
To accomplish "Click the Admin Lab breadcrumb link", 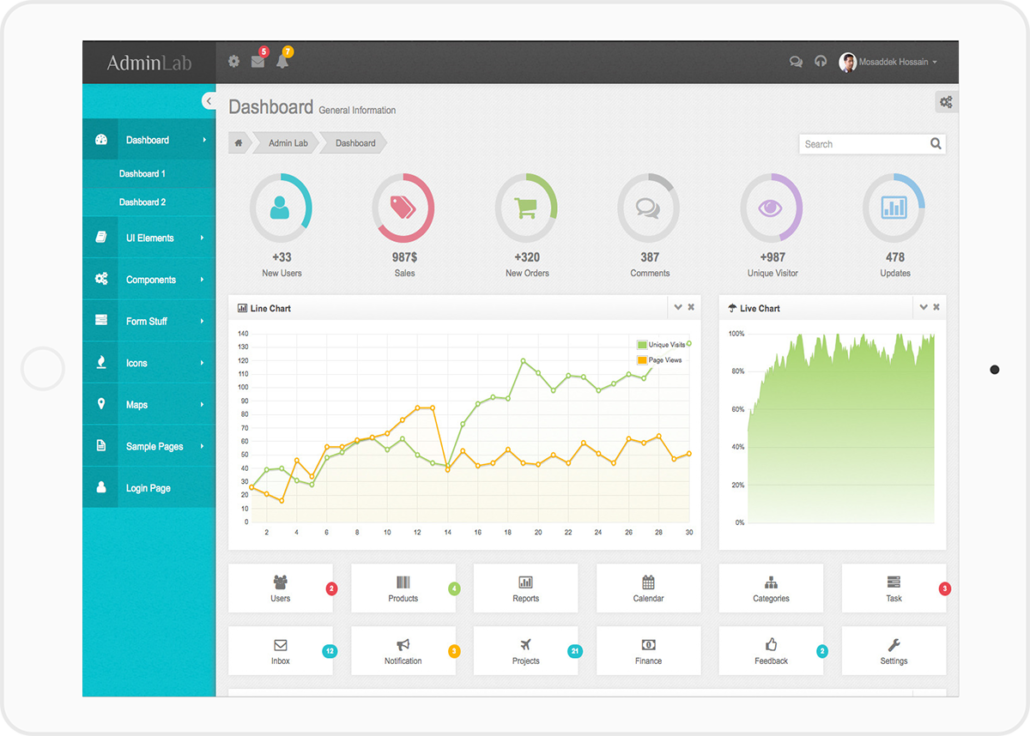I will (288, 144).
